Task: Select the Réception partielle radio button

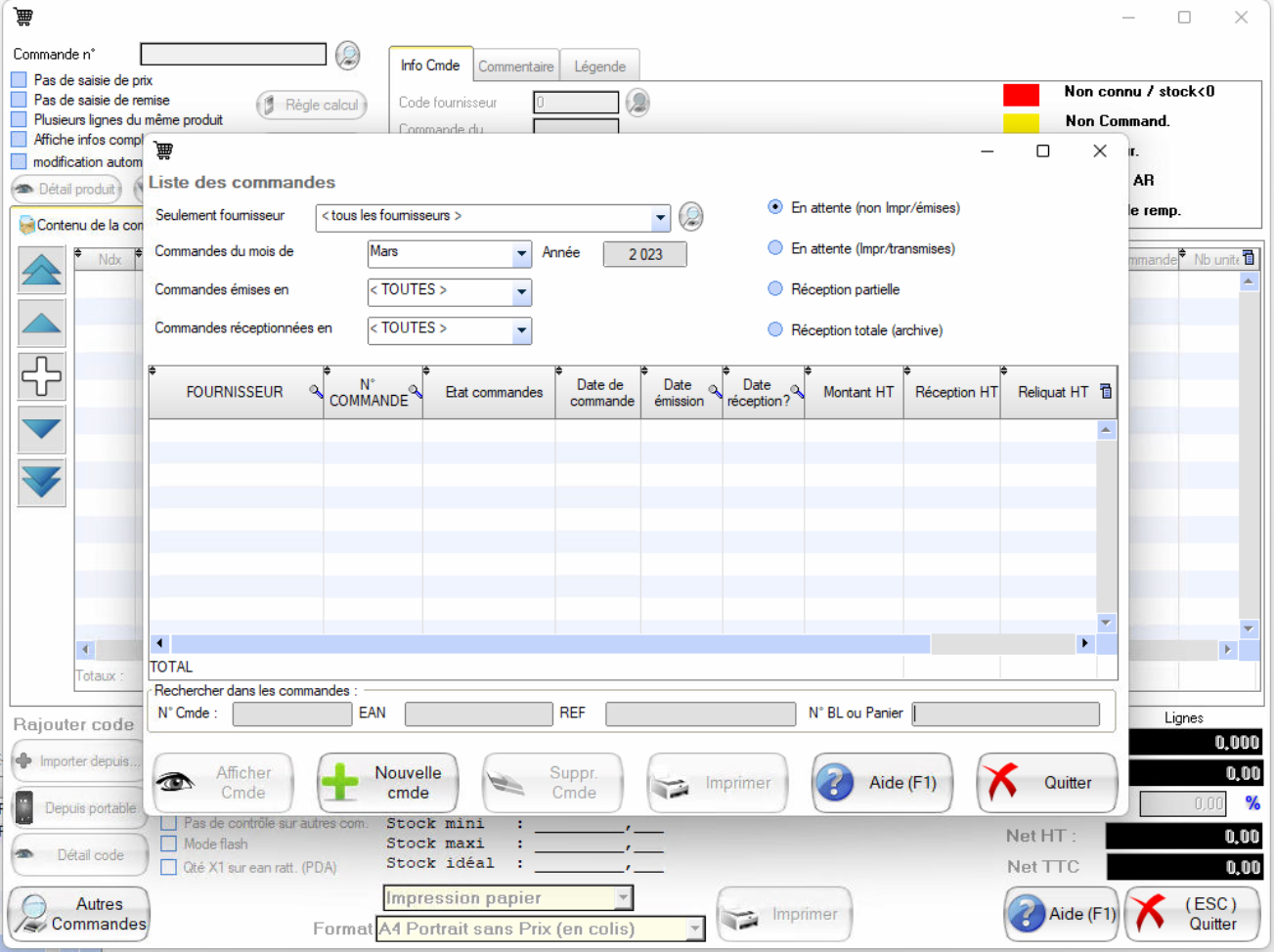Action: (775, 289)
